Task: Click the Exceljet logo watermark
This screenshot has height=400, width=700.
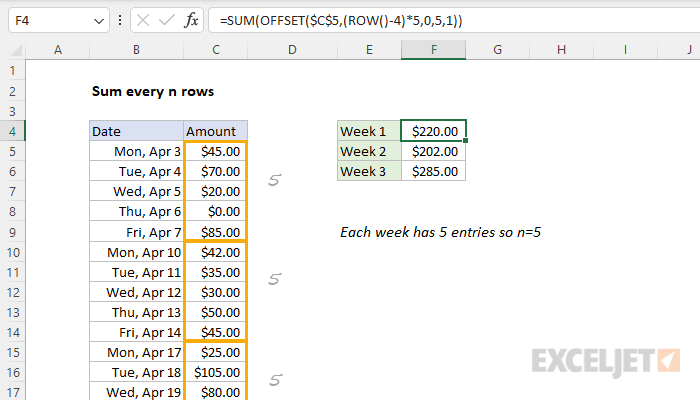Action: click(606, 361)
